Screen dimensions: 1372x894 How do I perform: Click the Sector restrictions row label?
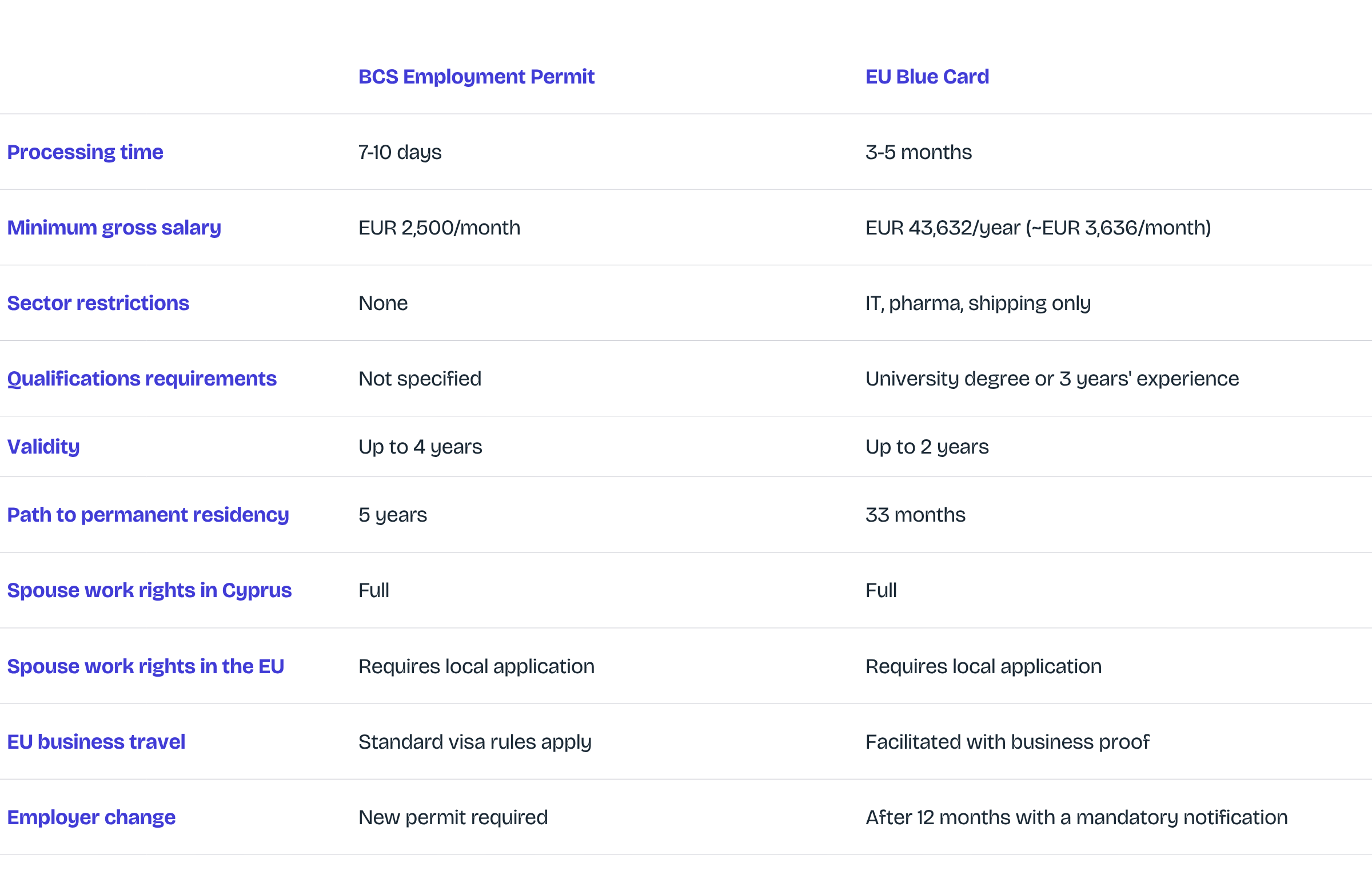click(98, 303)
